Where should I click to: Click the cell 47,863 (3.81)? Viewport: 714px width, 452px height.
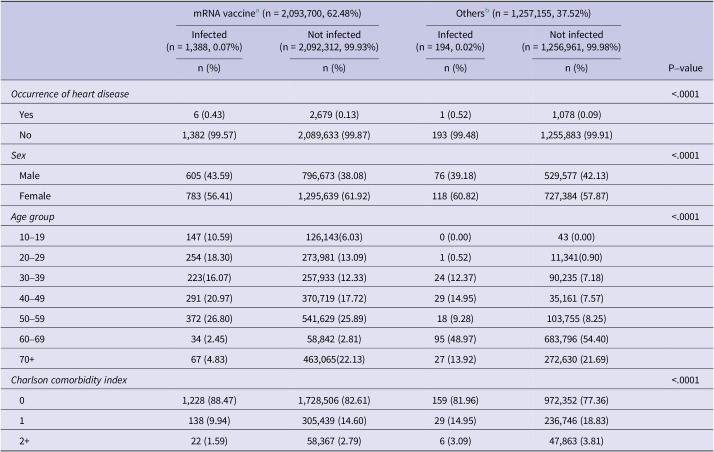pos(576,441)
